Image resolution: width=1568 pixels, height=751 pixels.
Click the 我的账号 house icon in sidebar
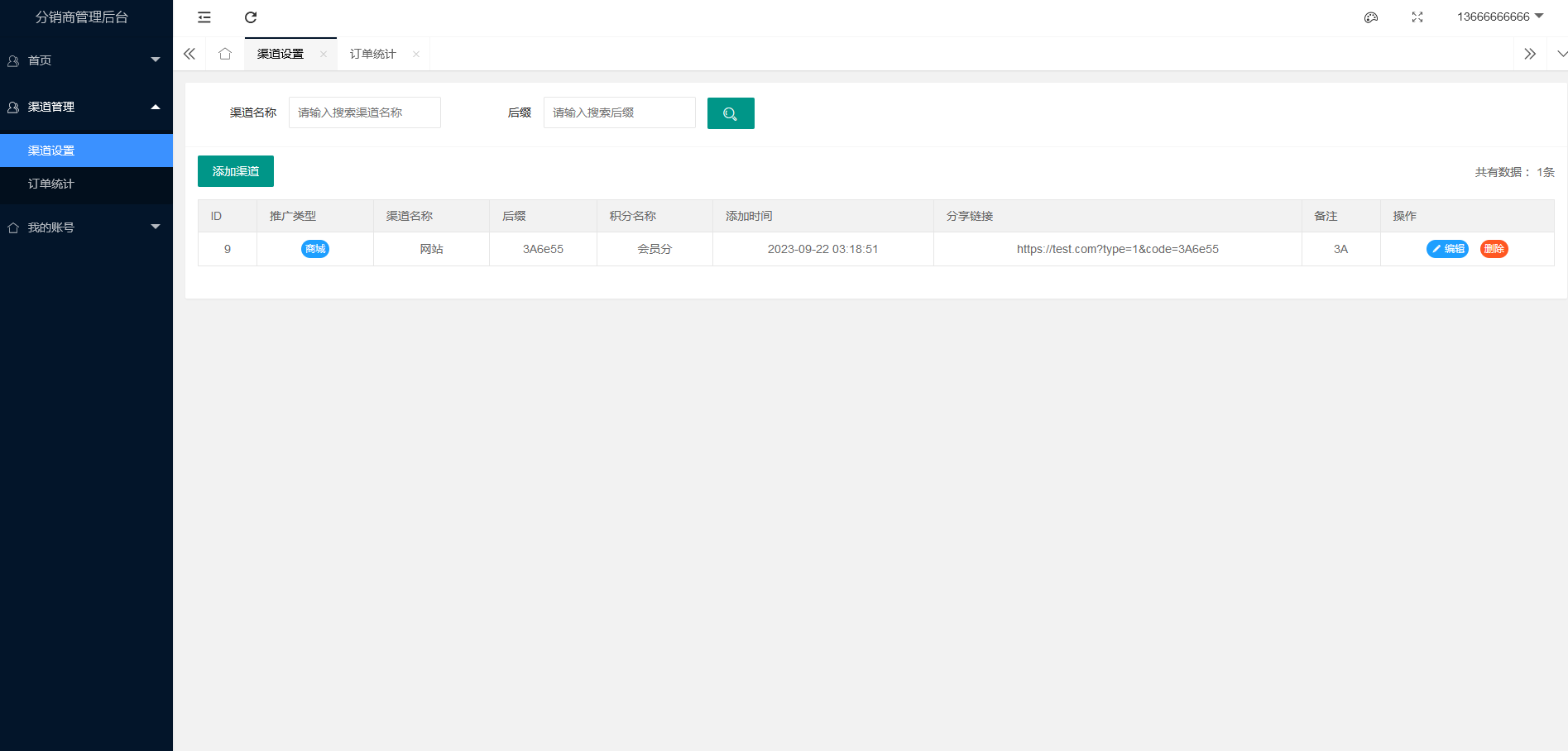tap(13, 227)
